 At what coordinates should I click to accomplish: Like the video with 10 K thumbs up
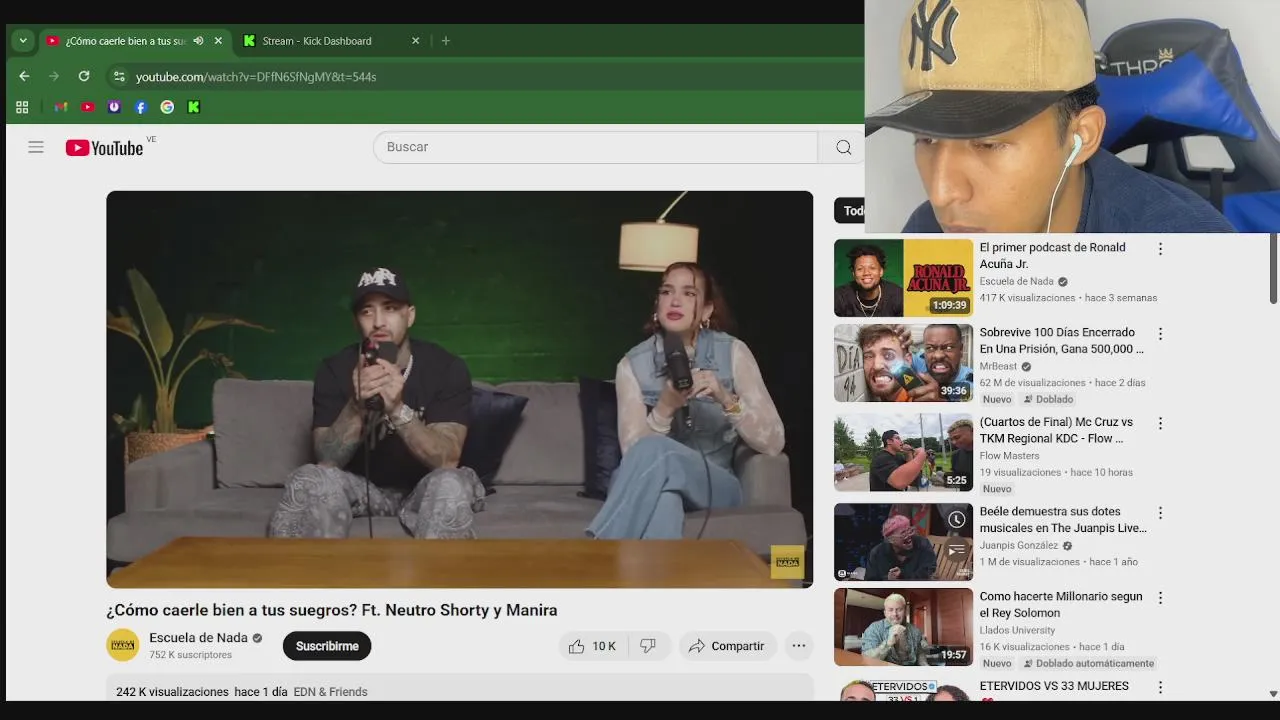[x=592, y=646]
